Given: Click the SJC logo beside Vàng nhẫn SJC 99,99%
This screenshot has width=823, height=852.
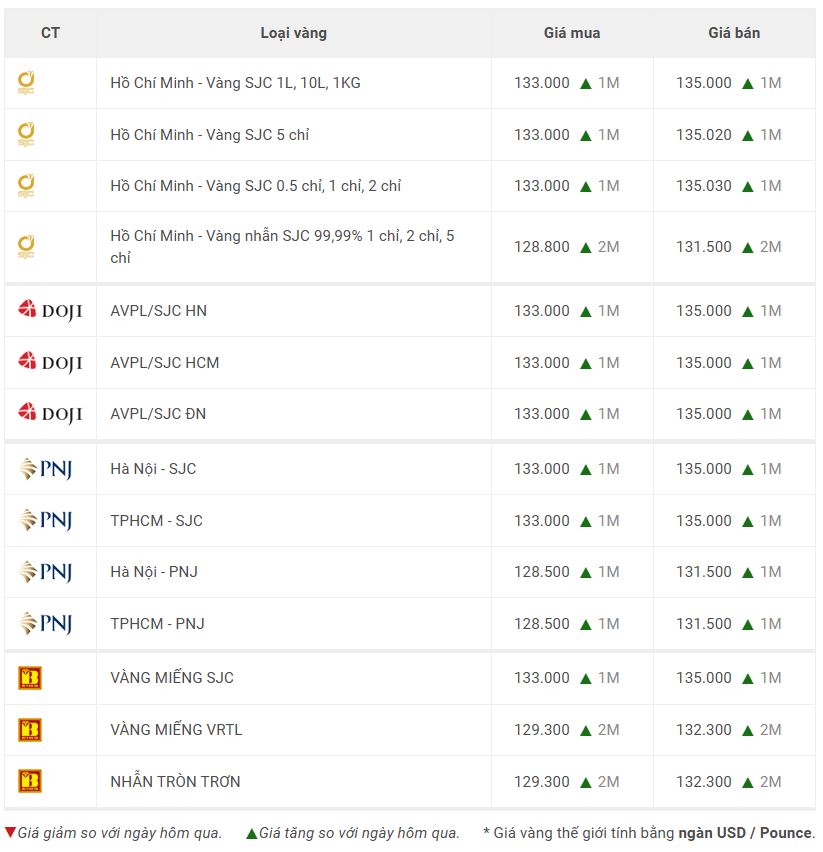Looking at the screenshot, I should pos(26,247).
